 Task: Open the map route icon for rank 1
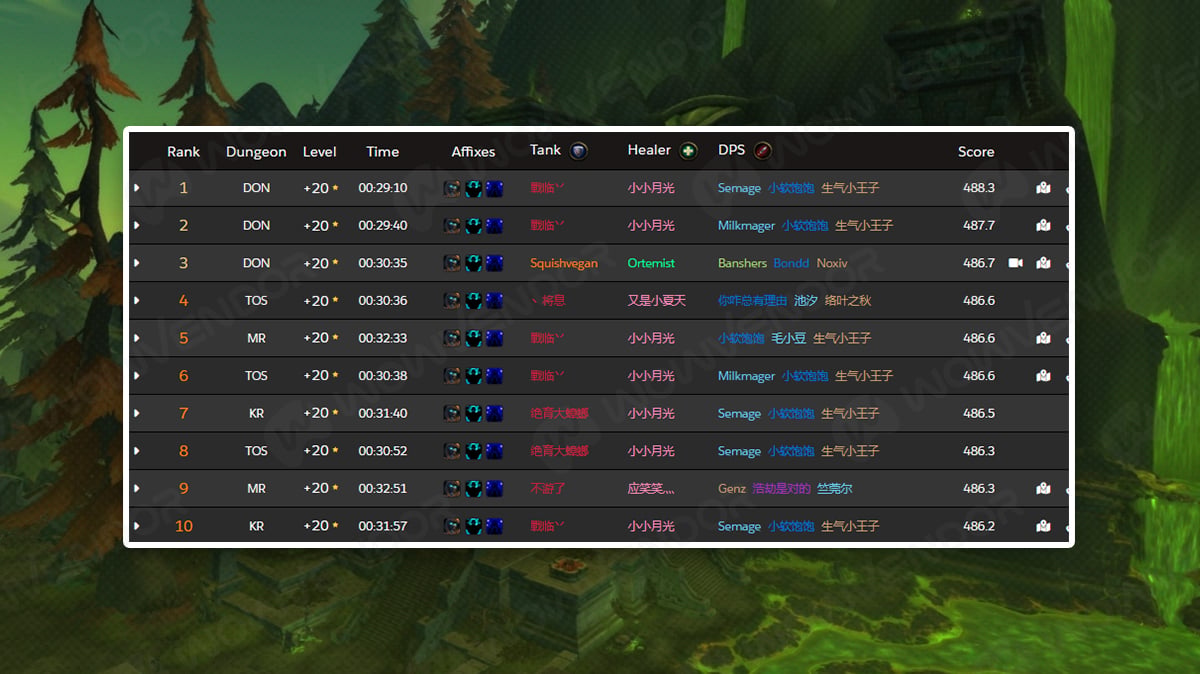point(1043,188)
